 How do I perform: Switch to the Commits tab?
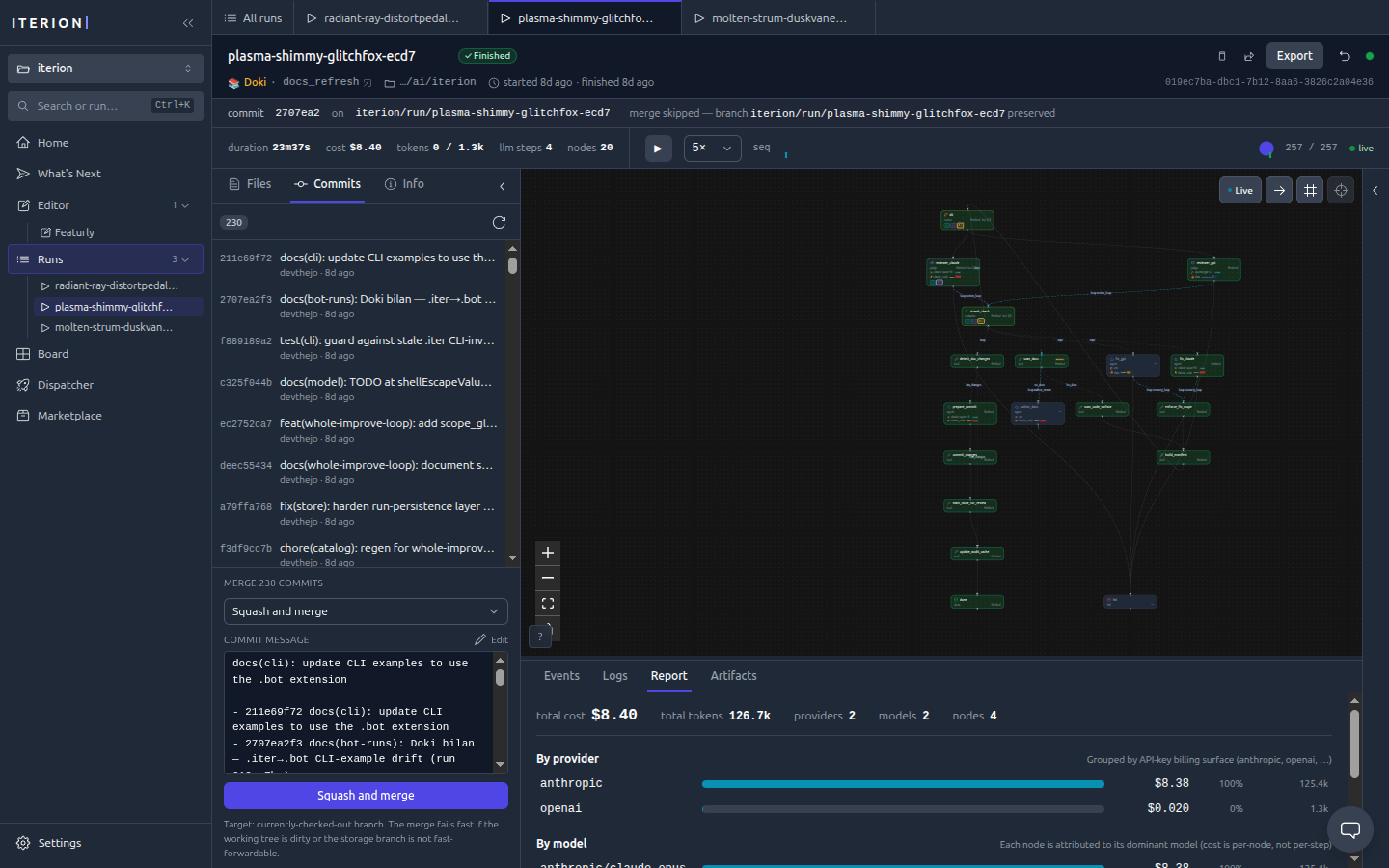coord(327,184)
